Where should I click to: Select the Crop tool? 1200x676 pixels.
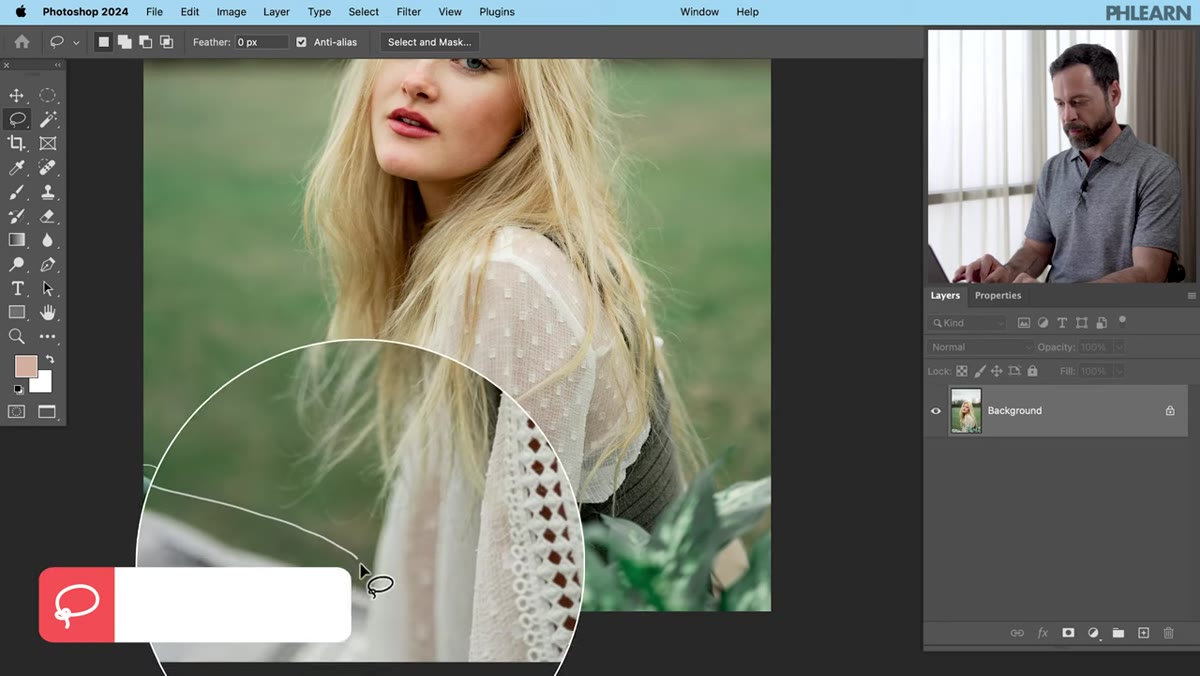(x=17, y=143)
